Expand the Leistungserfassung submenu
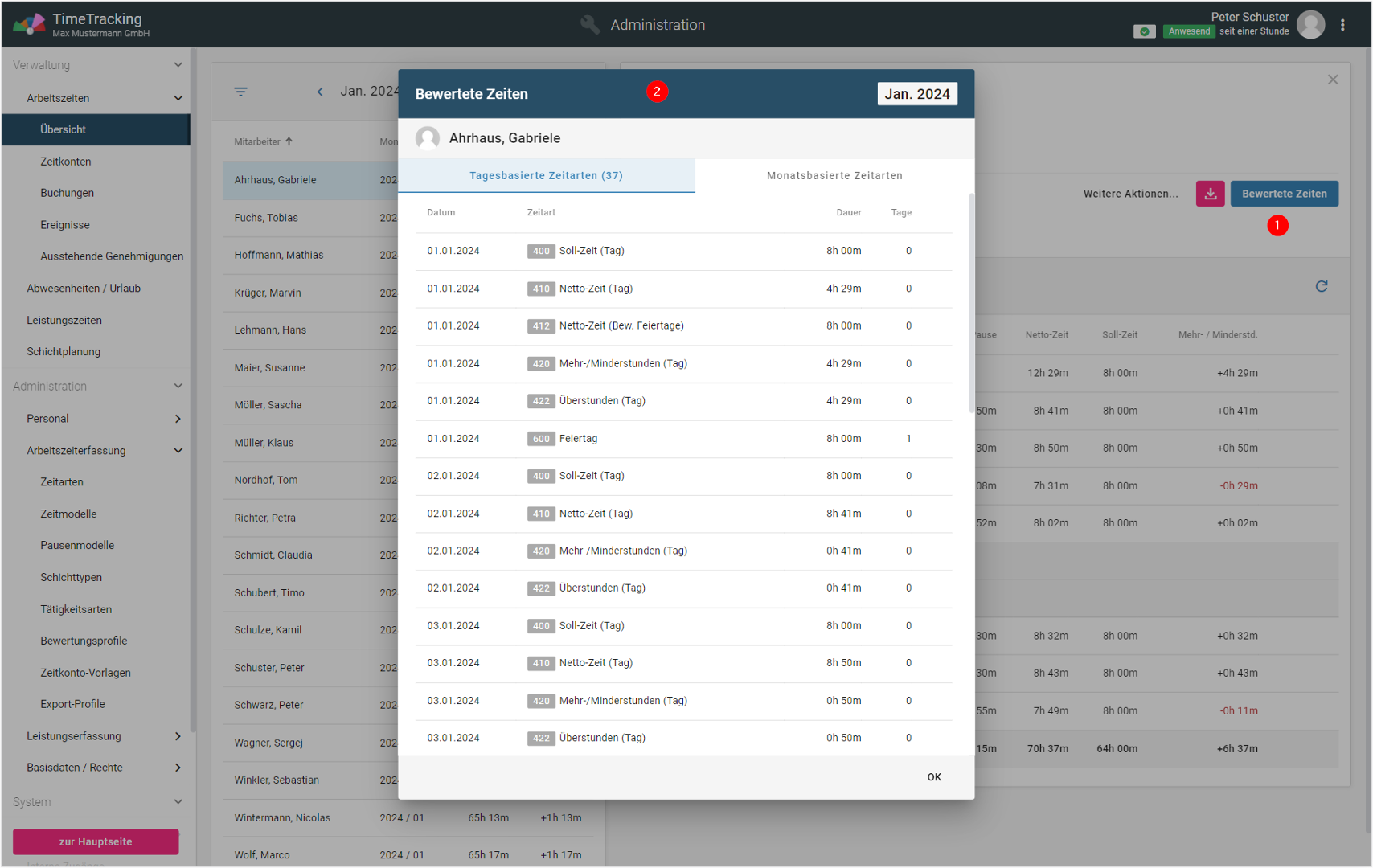This screenshot has width=1373, height=868. pyautogui.click(x=178, y=736)
